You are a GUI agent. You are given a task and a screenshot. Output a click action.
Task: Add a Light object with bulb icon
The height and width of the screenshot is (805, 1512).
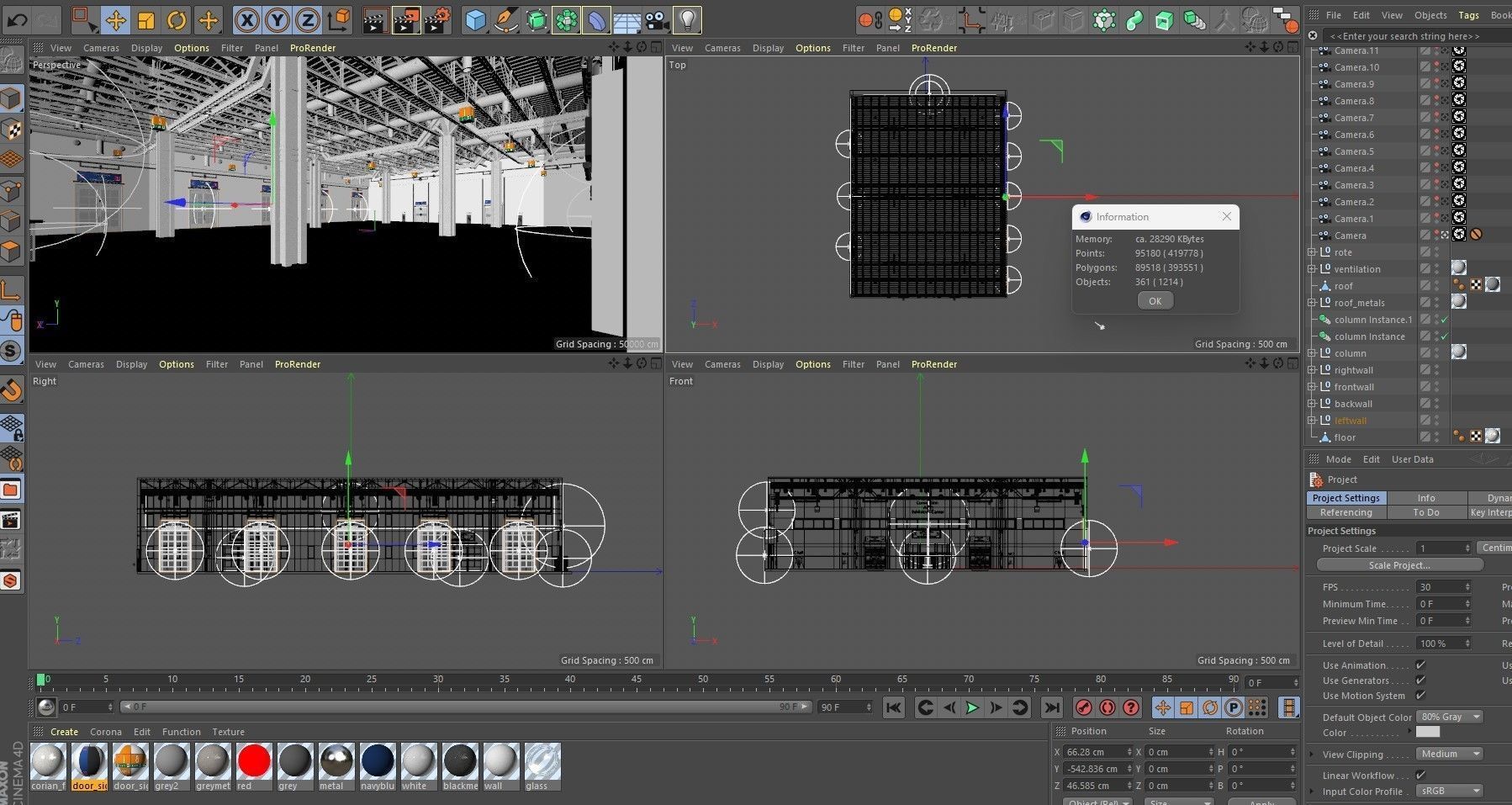689,19
